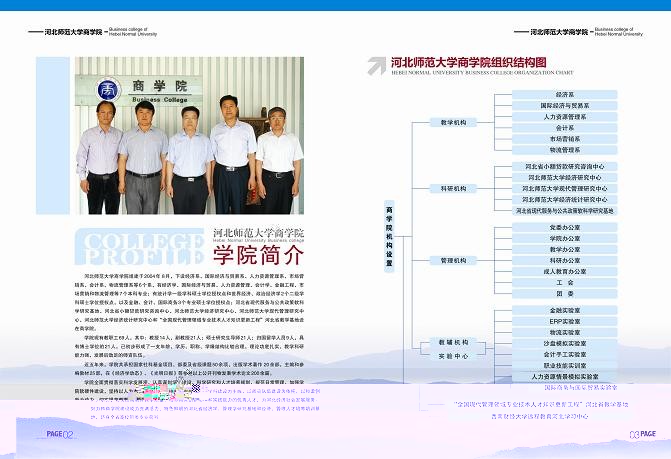The image size is (671, 459).
Task: Click the 科研办公室 box
Action: 564,261
